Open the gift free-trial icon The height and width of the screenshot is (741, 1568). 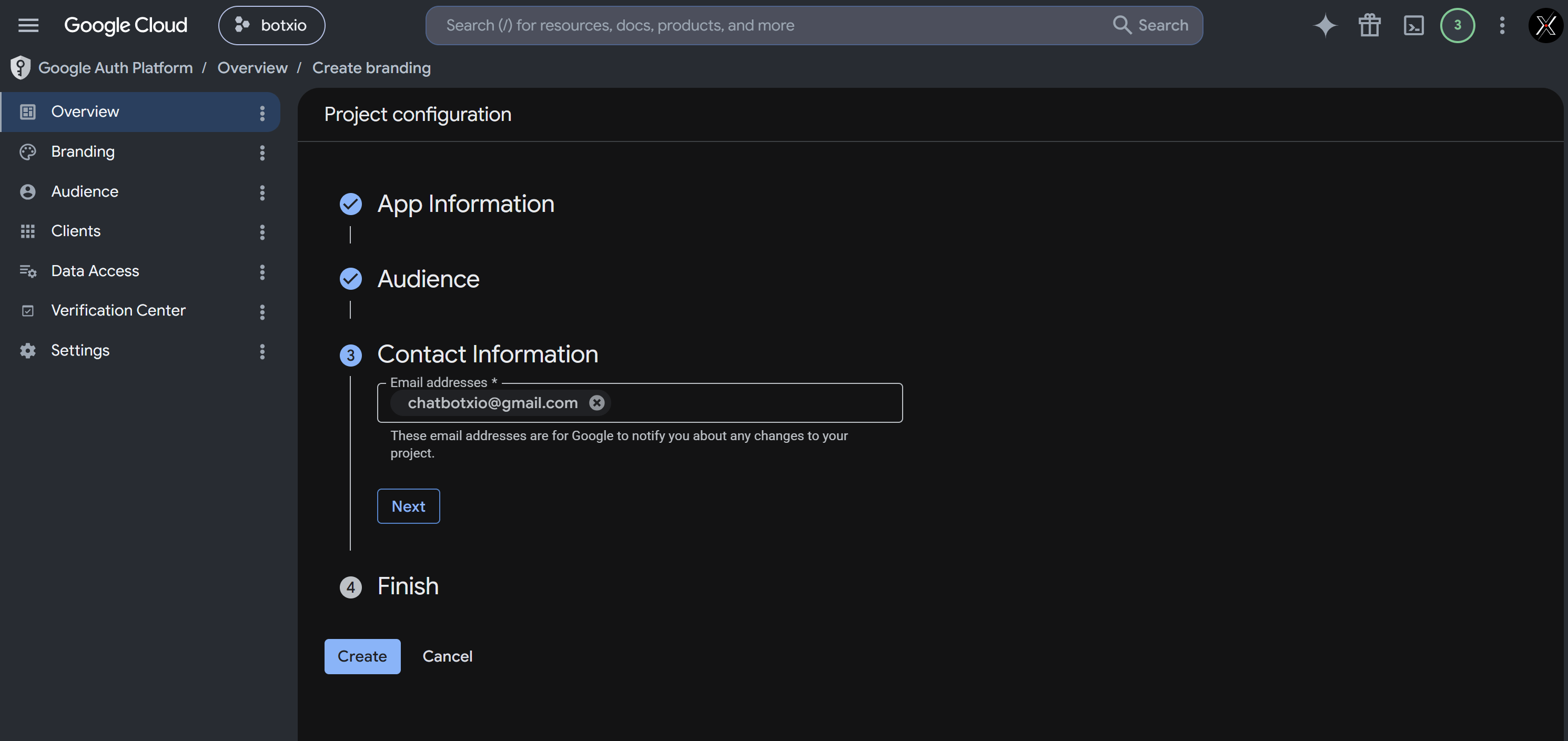(1370, 25)
